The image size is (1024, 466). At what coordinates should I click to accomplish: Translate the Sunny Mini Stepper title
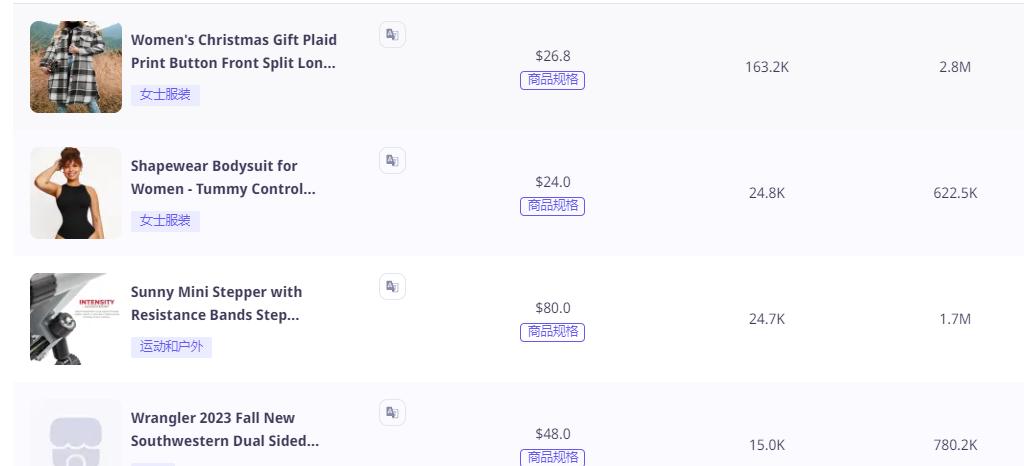[392, 287]
